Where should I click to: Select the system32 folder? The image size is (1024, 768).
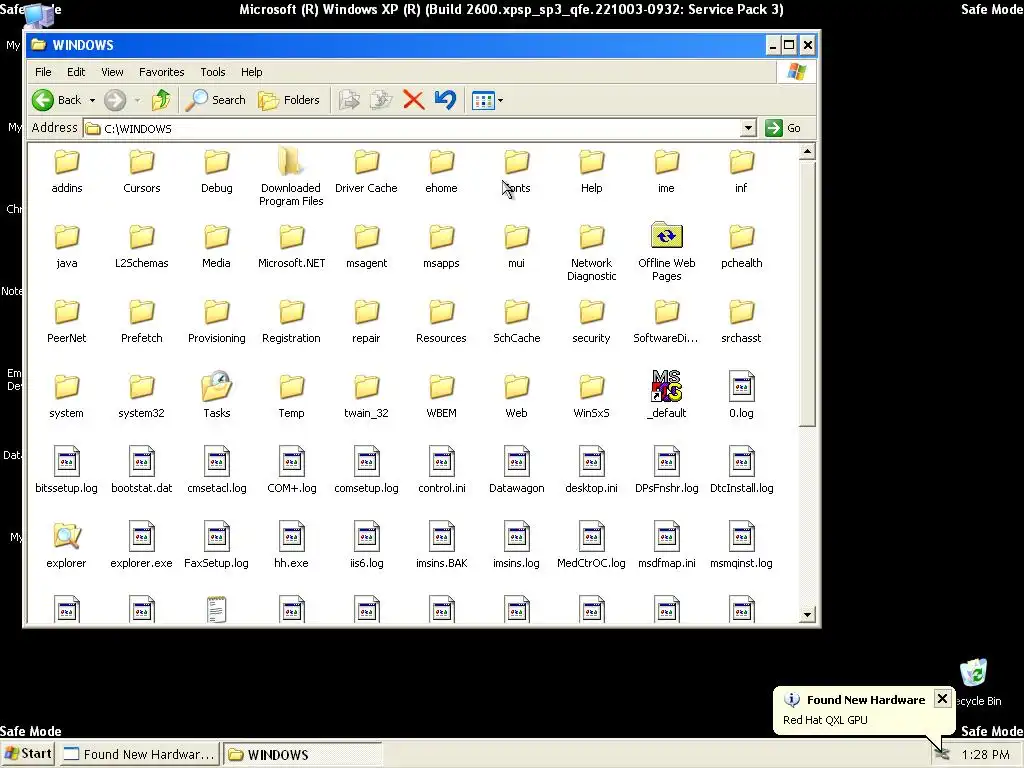tap(141, 396)
